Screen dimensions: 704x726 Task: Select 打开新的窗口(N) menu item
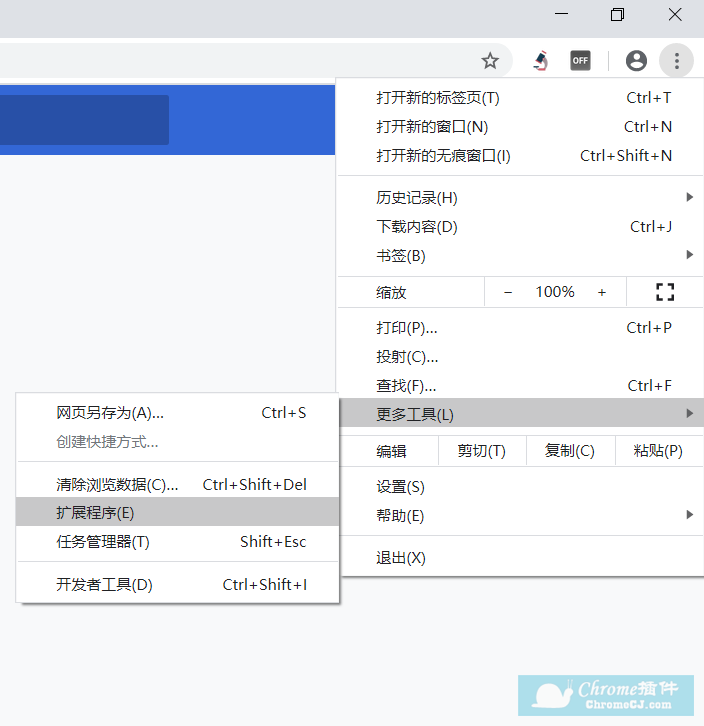[x=521, y=127]
